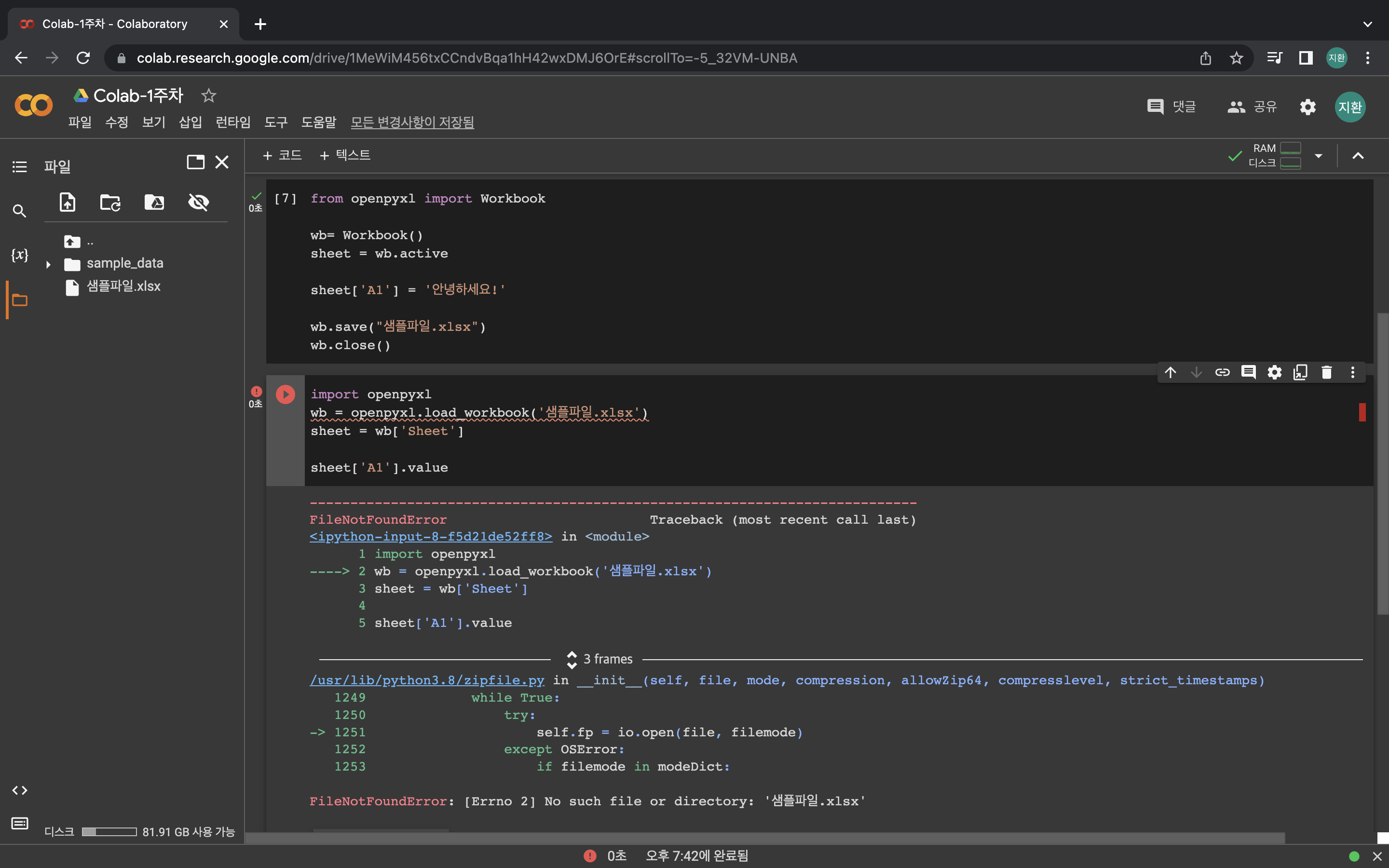The width and height of the screenshot is (1389, 868).
Task: Select the 샘플파일.xlsx file
Action: click(123, 286)
